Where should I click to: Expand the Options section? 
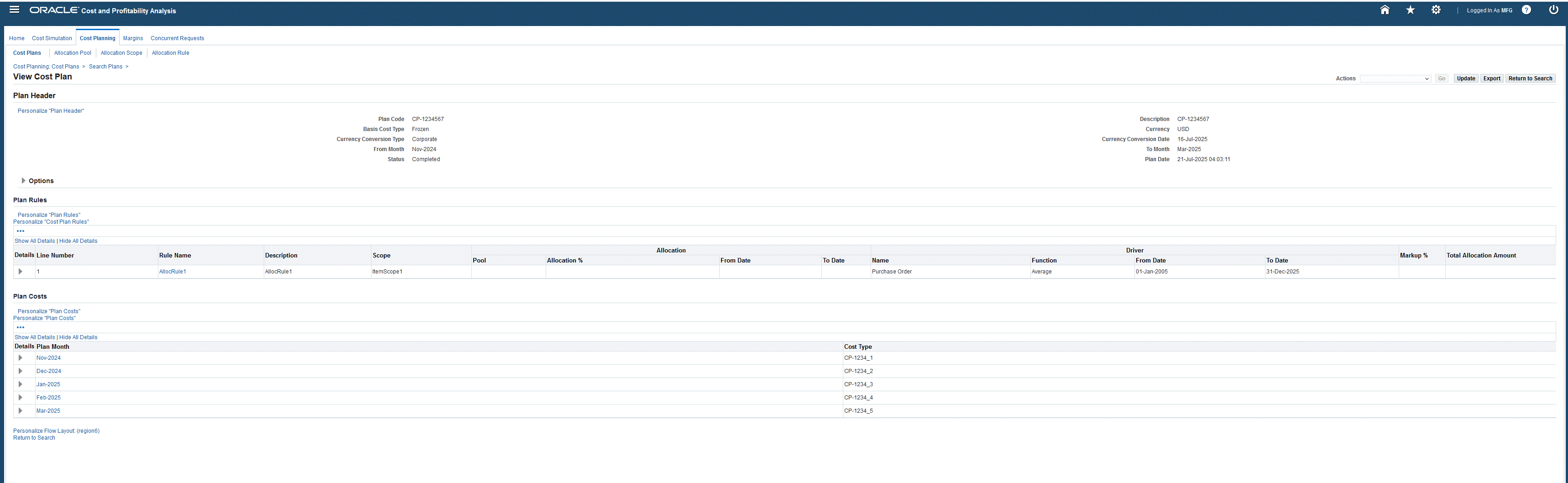(24, 181)
